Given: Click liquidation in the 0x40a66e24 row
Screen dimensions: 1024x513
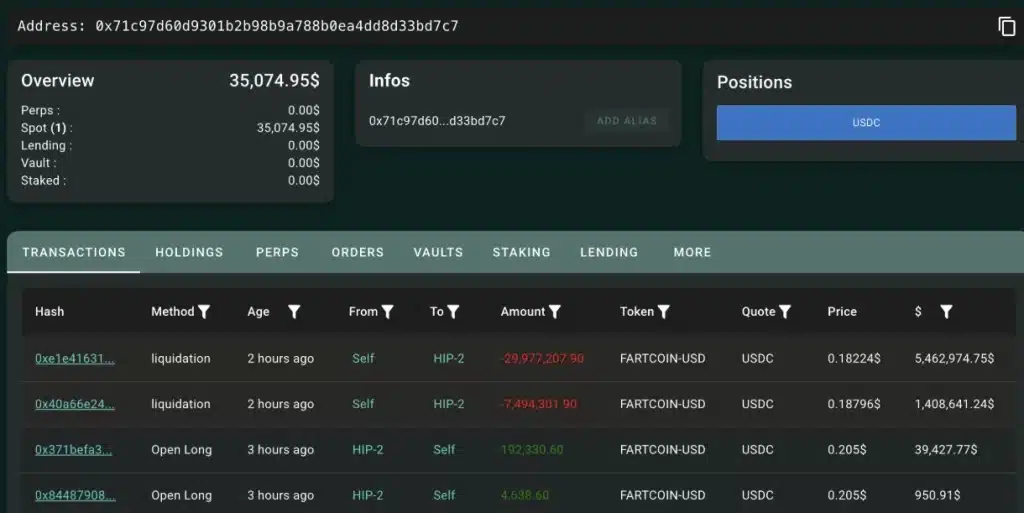Looking at the screenshot, I should 181,405.
